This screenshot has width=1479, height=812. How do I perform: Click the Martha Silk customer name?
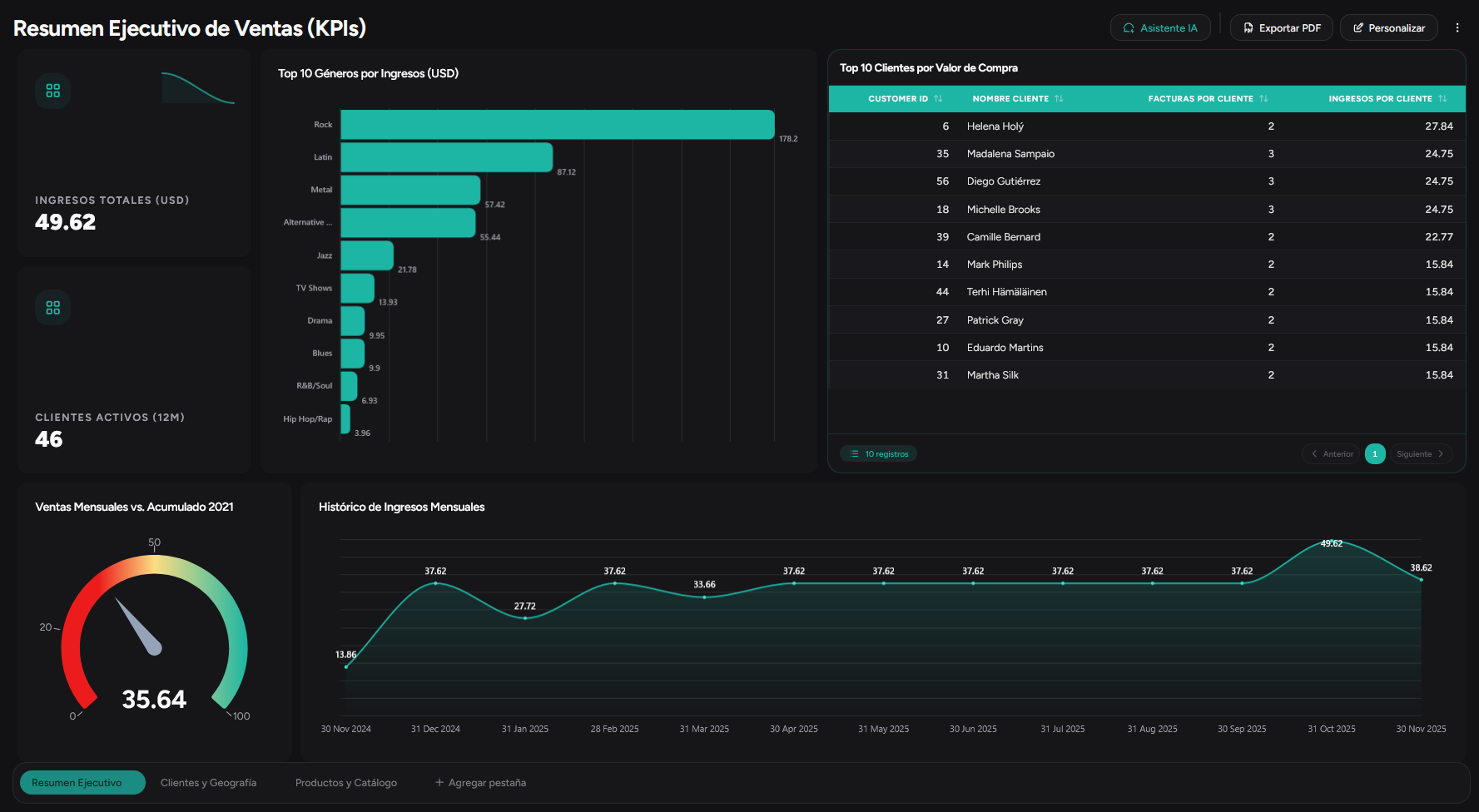click(993, 375)
